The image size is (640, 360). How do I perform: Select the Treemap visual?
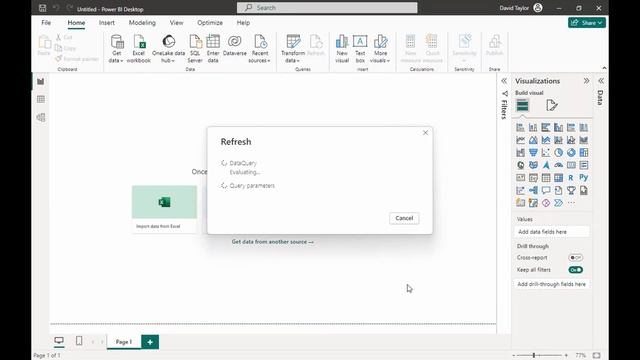pos(584,153)
